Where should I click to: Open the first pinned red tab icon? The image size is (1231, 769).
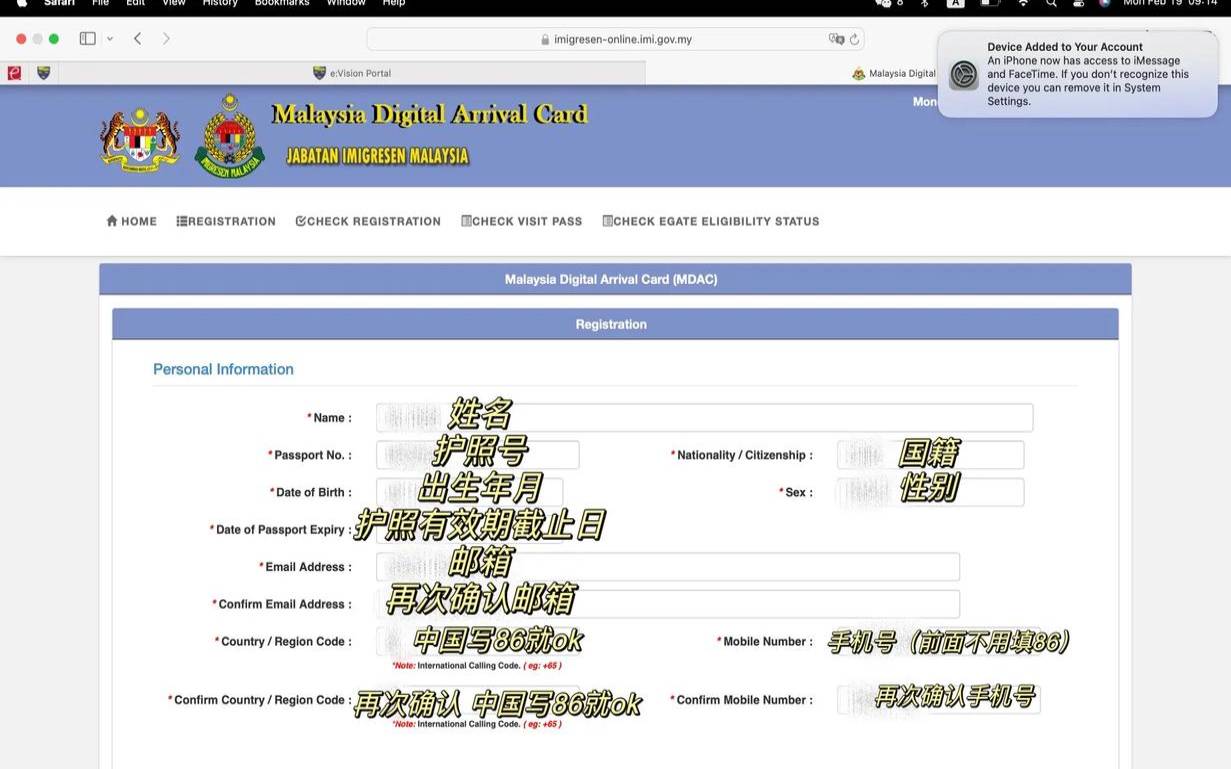tap(14, 73)
